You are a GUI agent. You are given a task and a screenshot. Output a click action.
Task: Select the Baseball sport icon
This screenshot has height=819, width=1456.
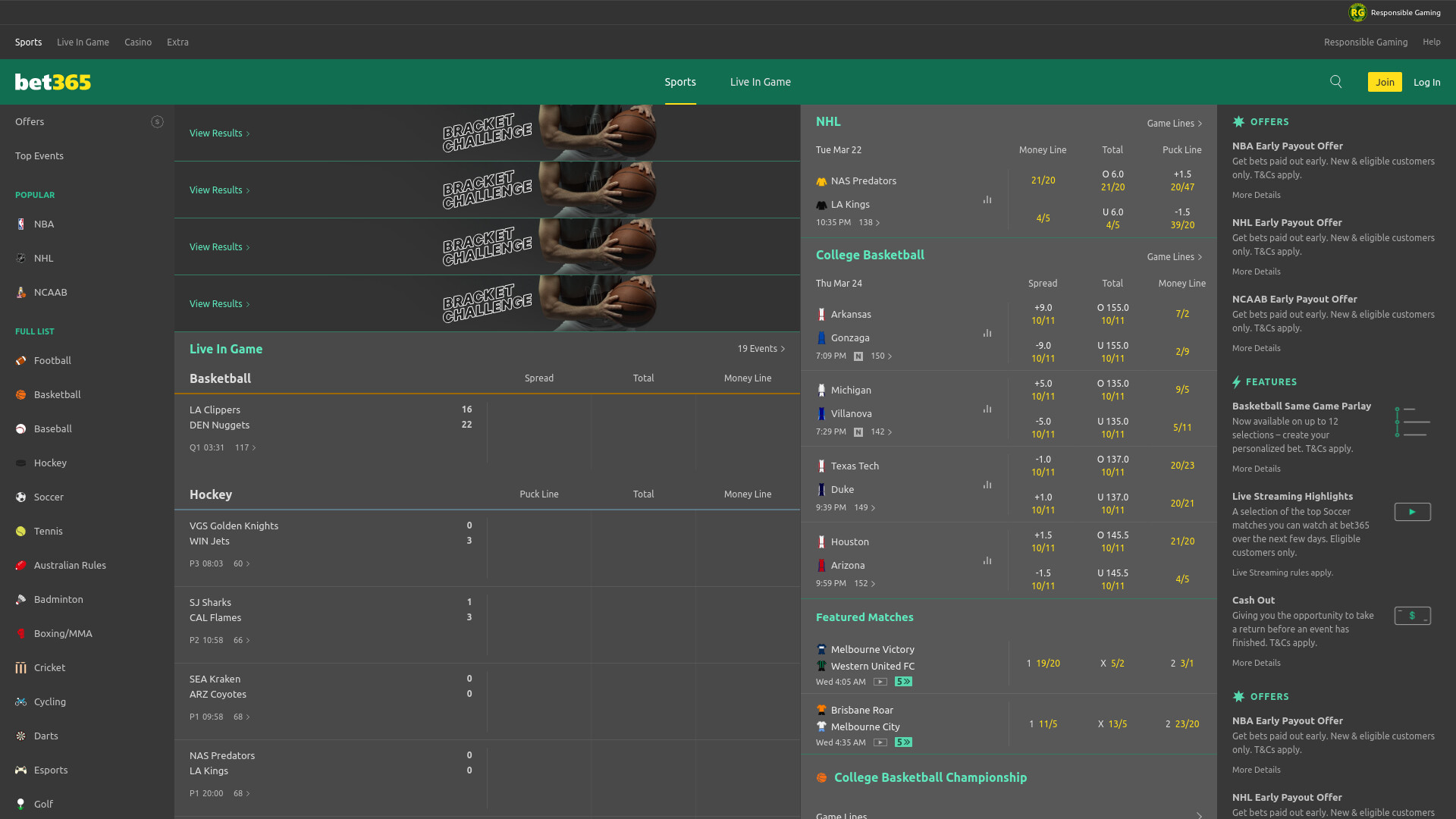tap(21, 428)
